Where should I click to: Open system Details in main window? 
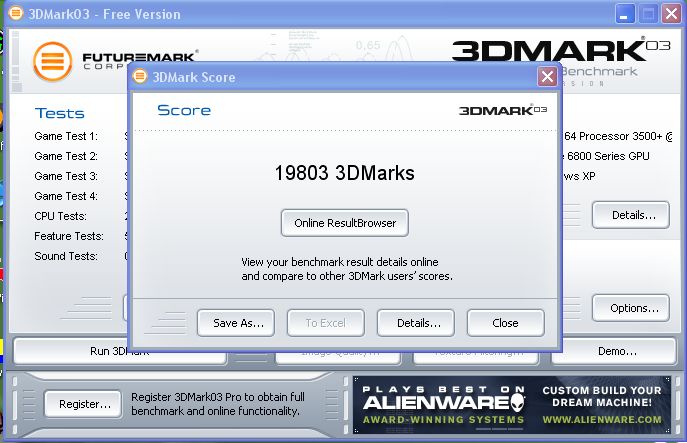(x=630, y=215)
